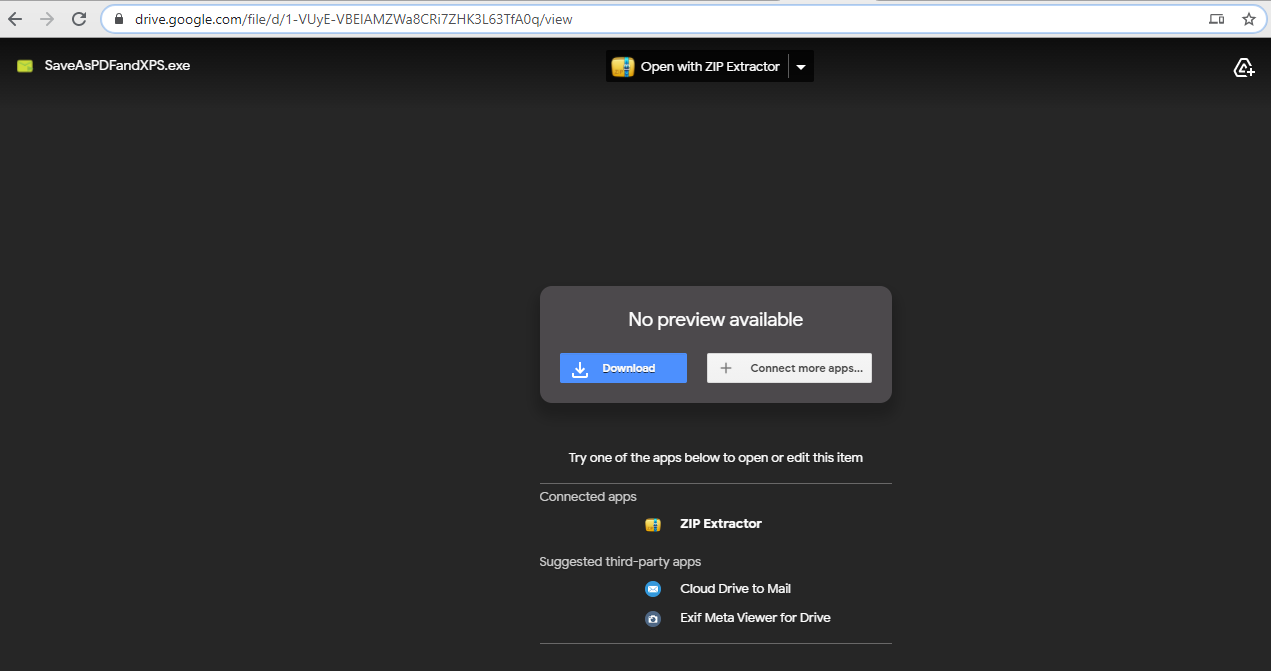Open file with ZIP Extractor from top bar
Viewport: 1271px width, 671px height.
tap(697, 67)
